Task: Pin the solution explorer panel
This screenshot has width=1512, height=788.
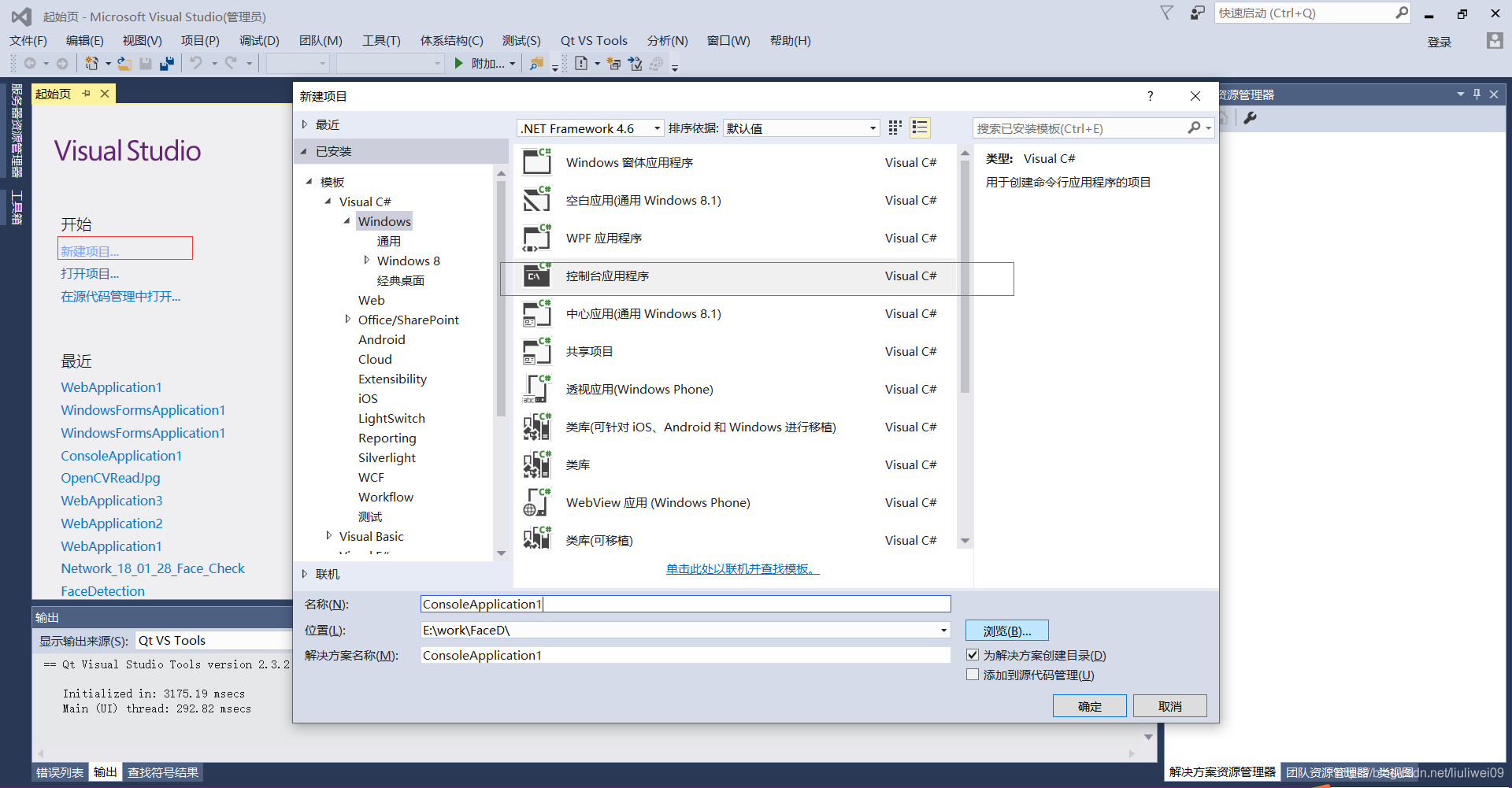Action: (1477, 94)
